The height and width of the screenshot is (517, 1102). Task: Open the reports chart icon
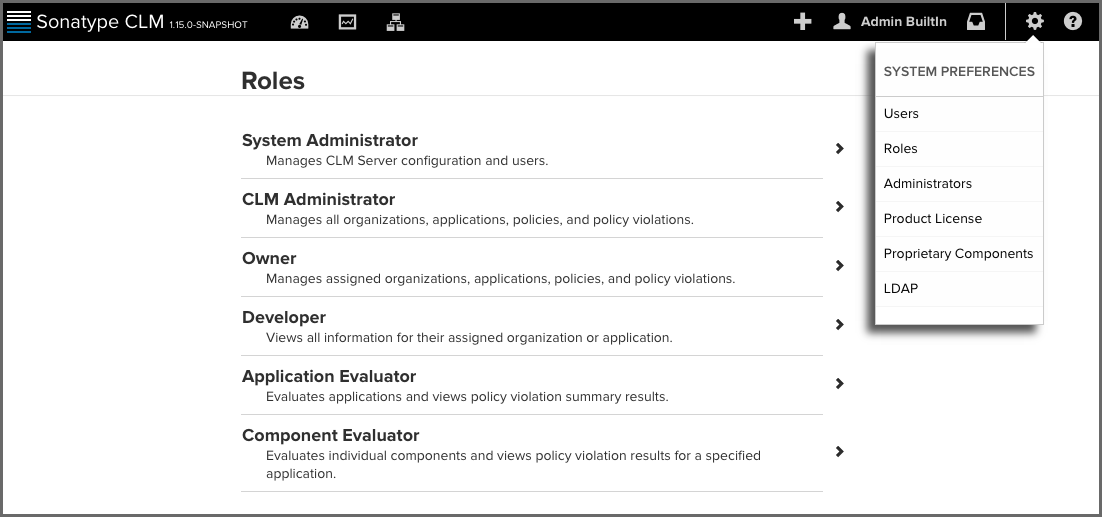(x=347, y=22)
